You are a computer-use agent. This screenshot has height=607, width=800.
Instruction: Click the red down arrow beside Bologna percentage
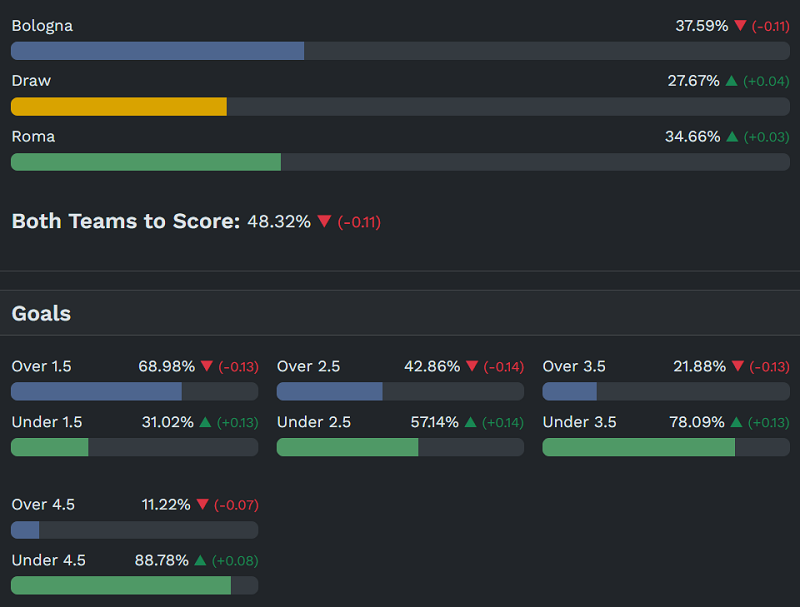tap(740, 26)
